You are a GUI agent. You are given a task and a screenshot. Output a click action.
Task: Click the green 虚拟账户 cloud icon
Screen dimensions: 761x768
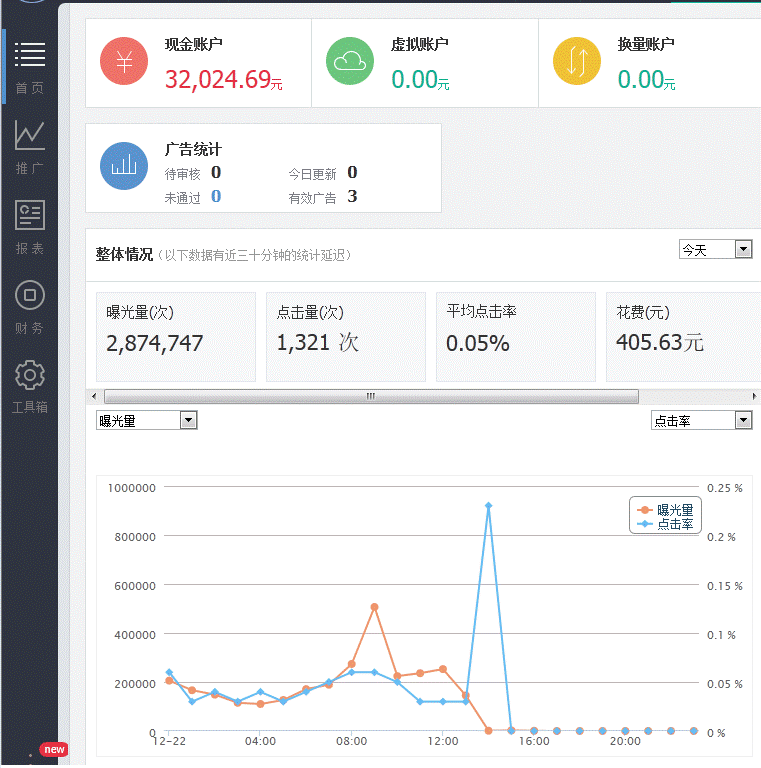[x=350, y=62]
